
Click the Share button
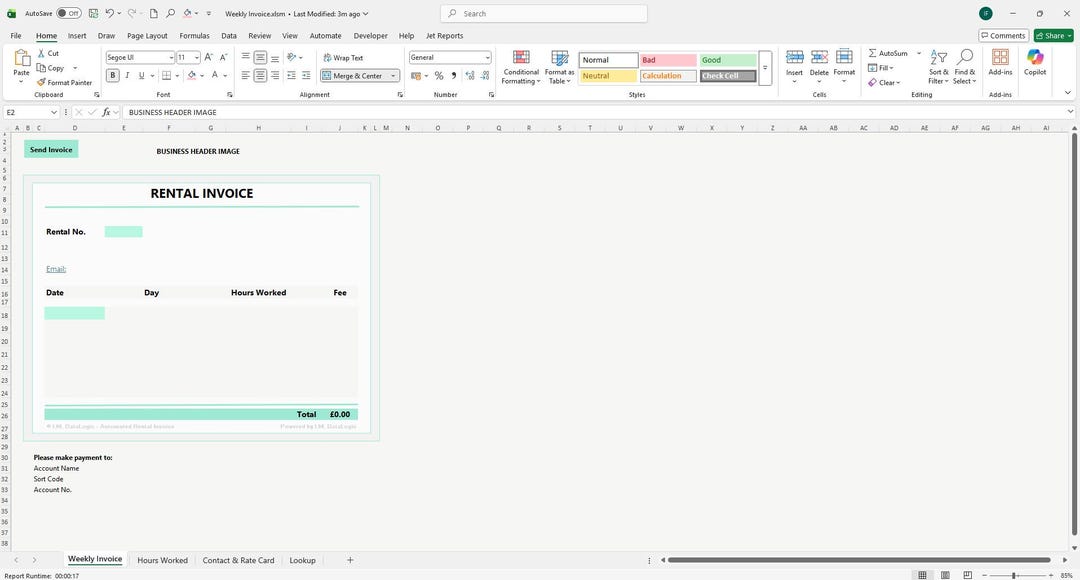coord(1053,36)
